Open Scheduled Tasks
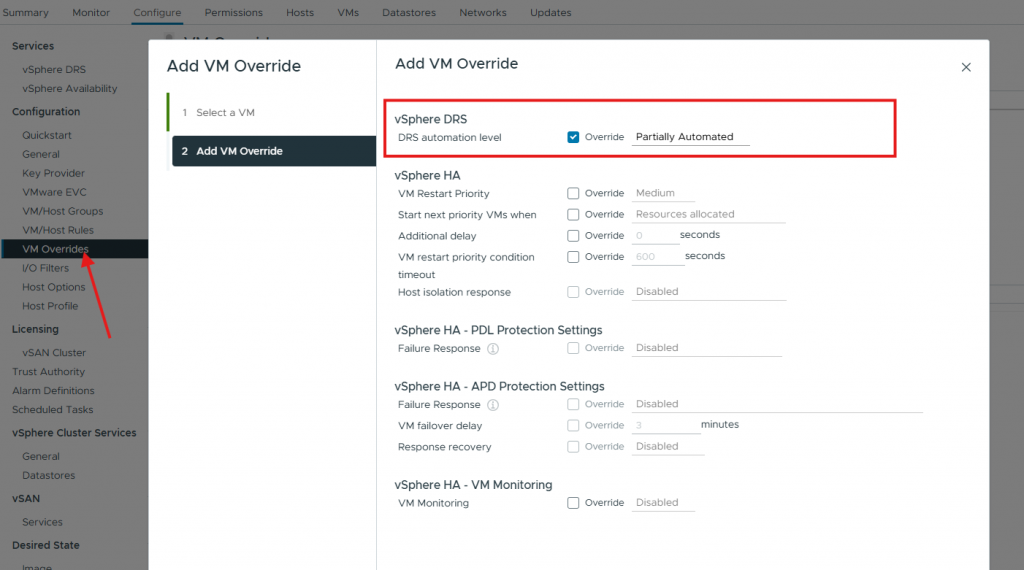Viewport: 1024px width, 570px height. tap(52, 409)
